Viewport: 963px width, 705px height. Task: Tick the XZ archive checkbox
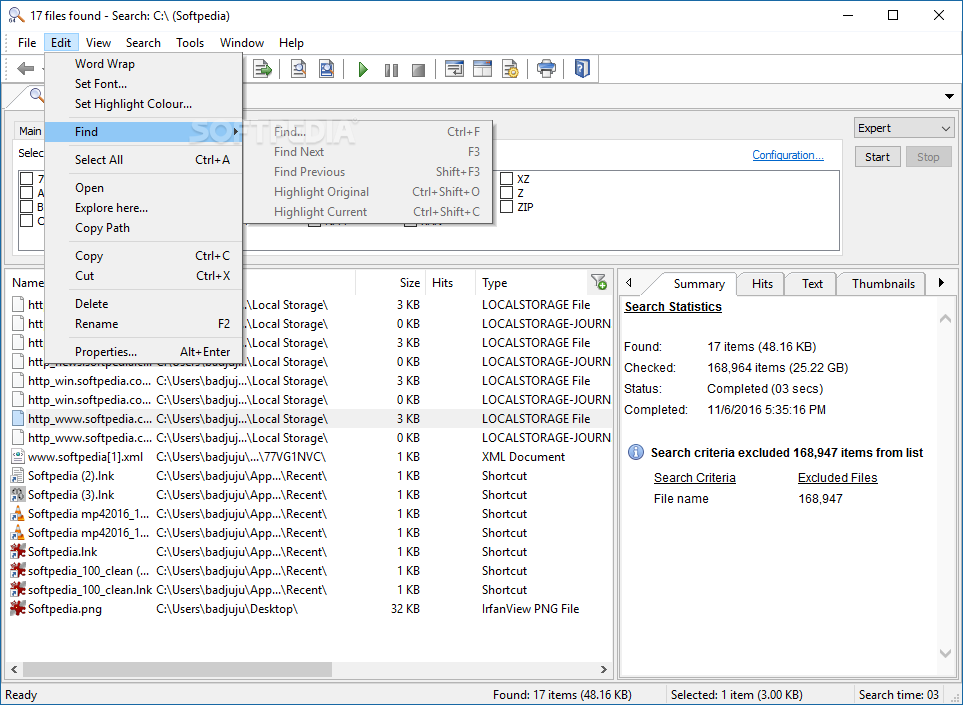point(507,179)
